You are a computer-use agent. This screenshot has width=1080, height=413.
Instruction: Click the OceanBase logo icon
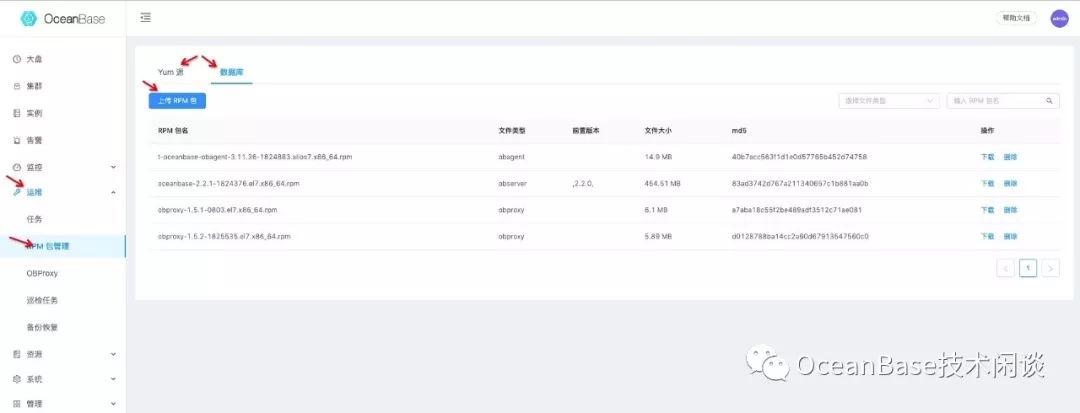[28, 19]
